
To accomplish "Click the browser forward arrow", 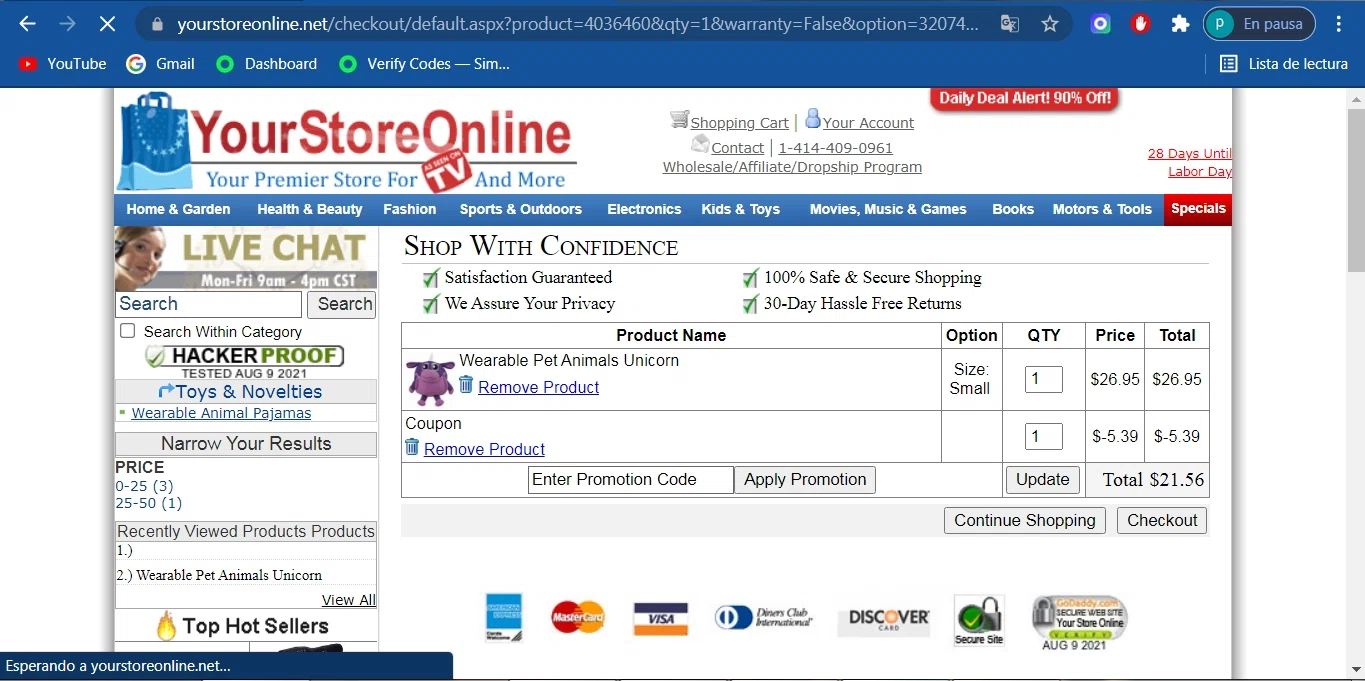I will [67, 24].
